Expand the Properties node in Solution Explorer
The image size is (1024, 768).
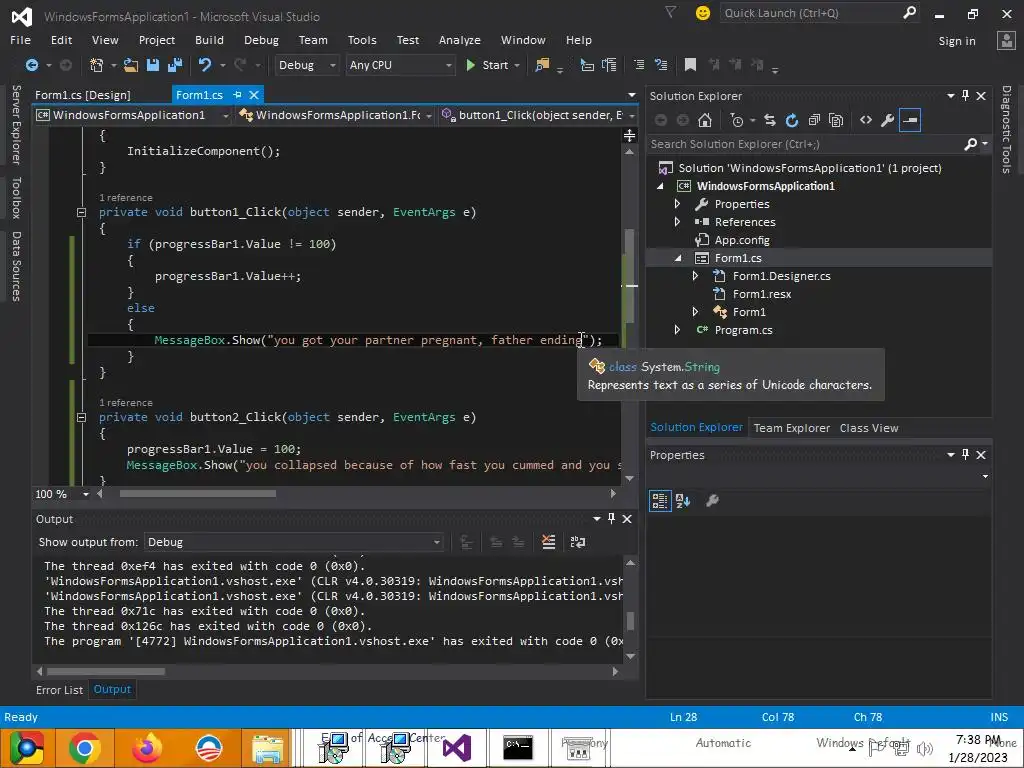[677, 204]
